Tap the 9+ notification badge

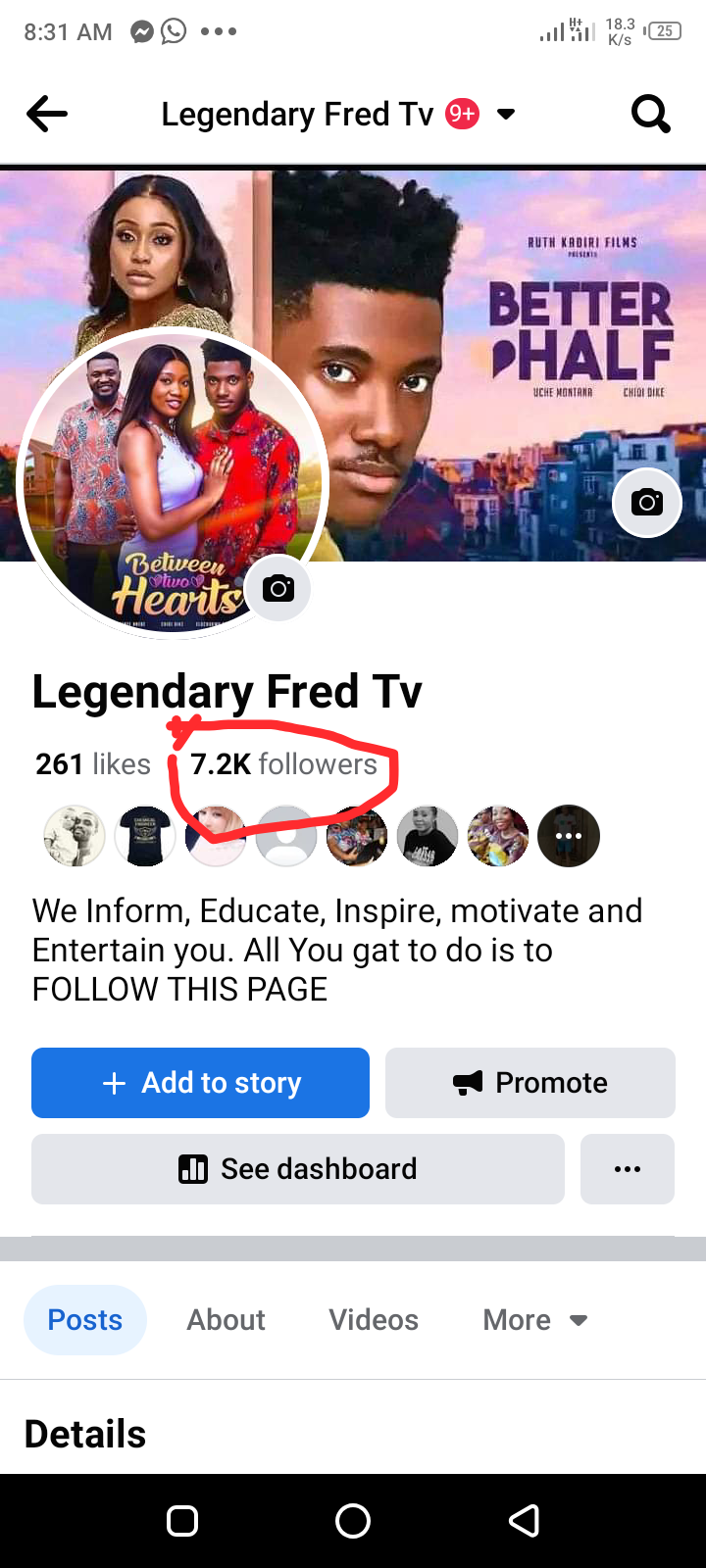pos(462,115)
